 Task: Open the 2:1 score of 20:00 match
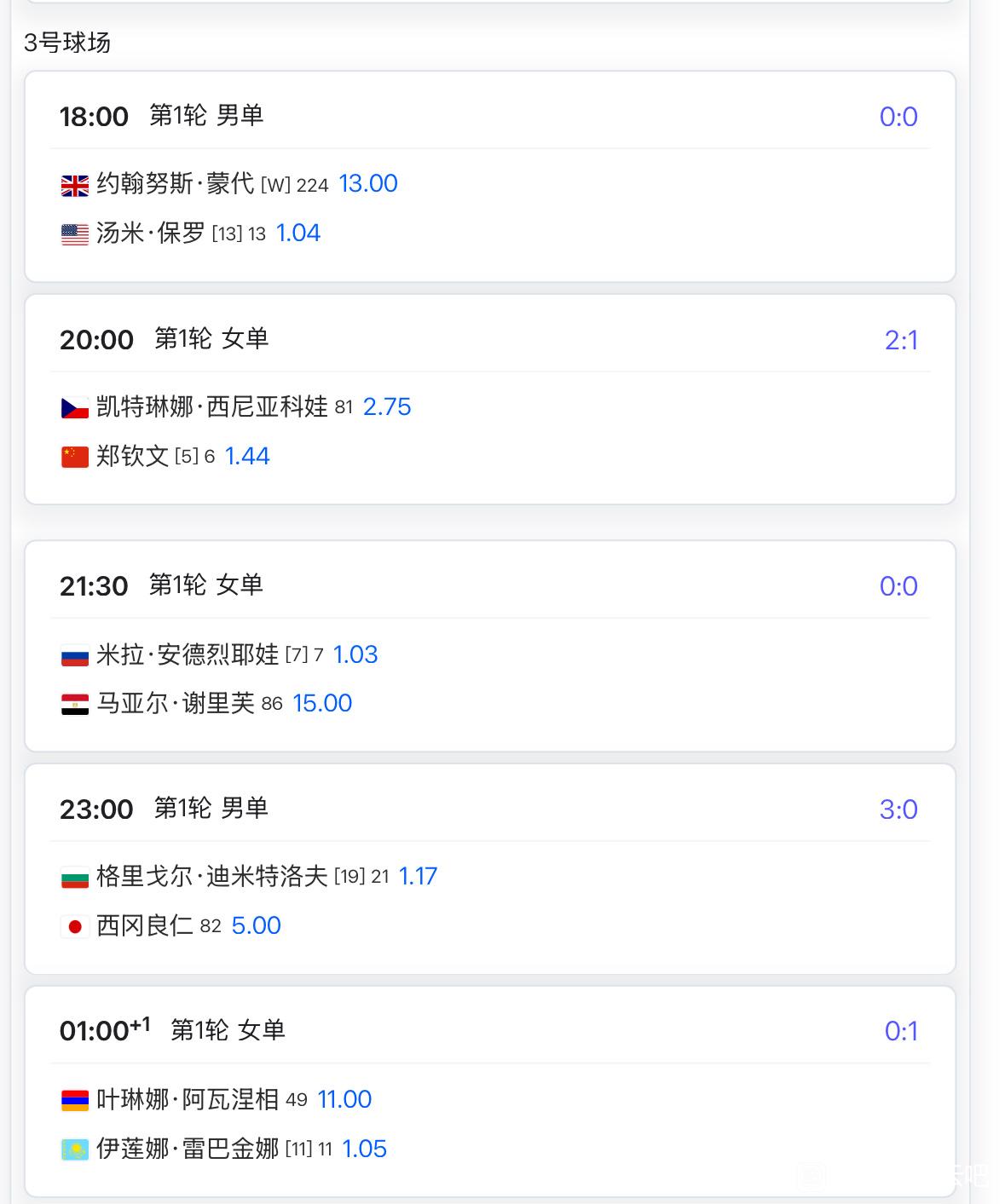coord(901,341)
